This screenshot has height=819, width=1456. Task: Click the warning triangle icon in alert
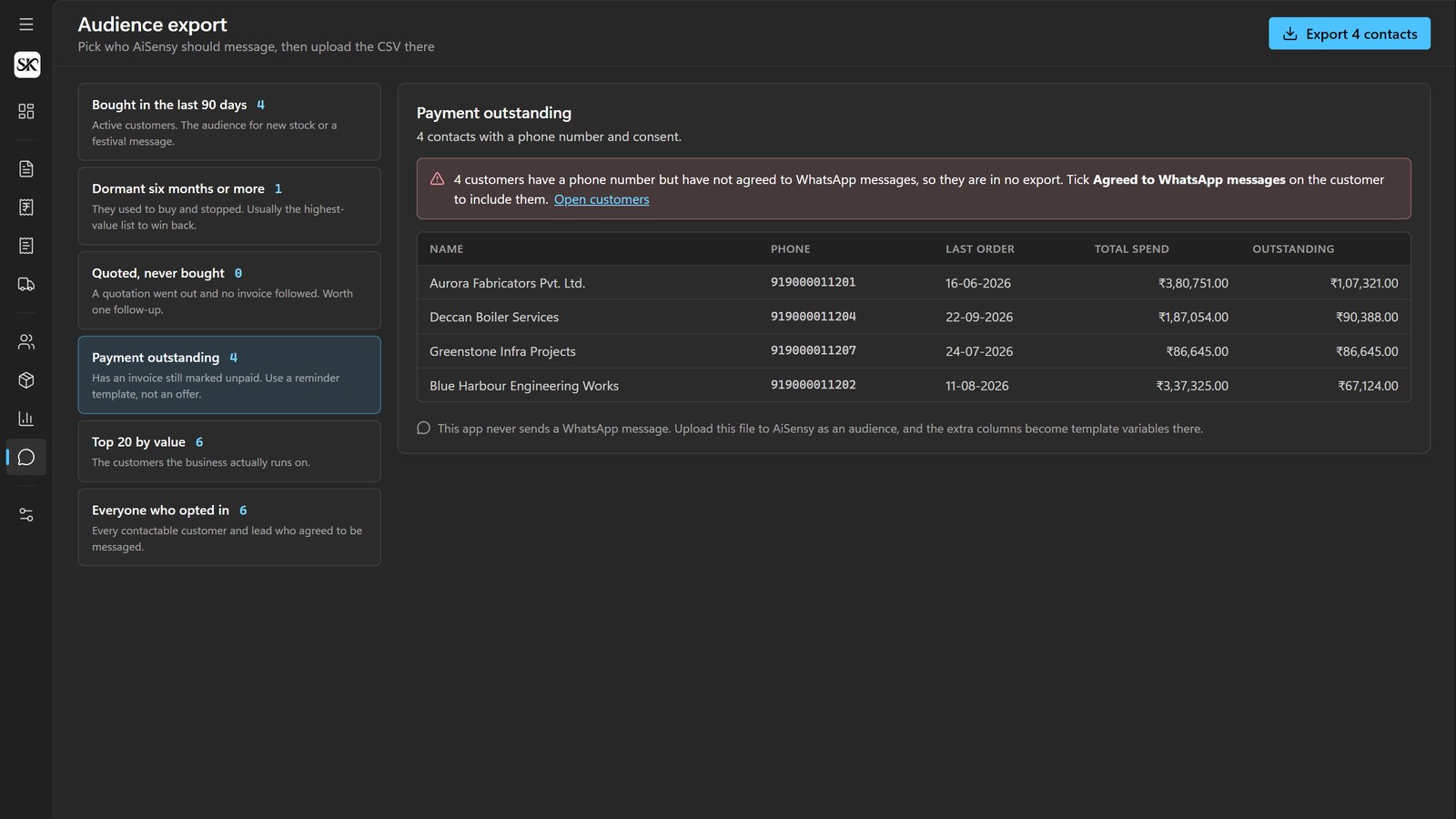coord(438,179)
